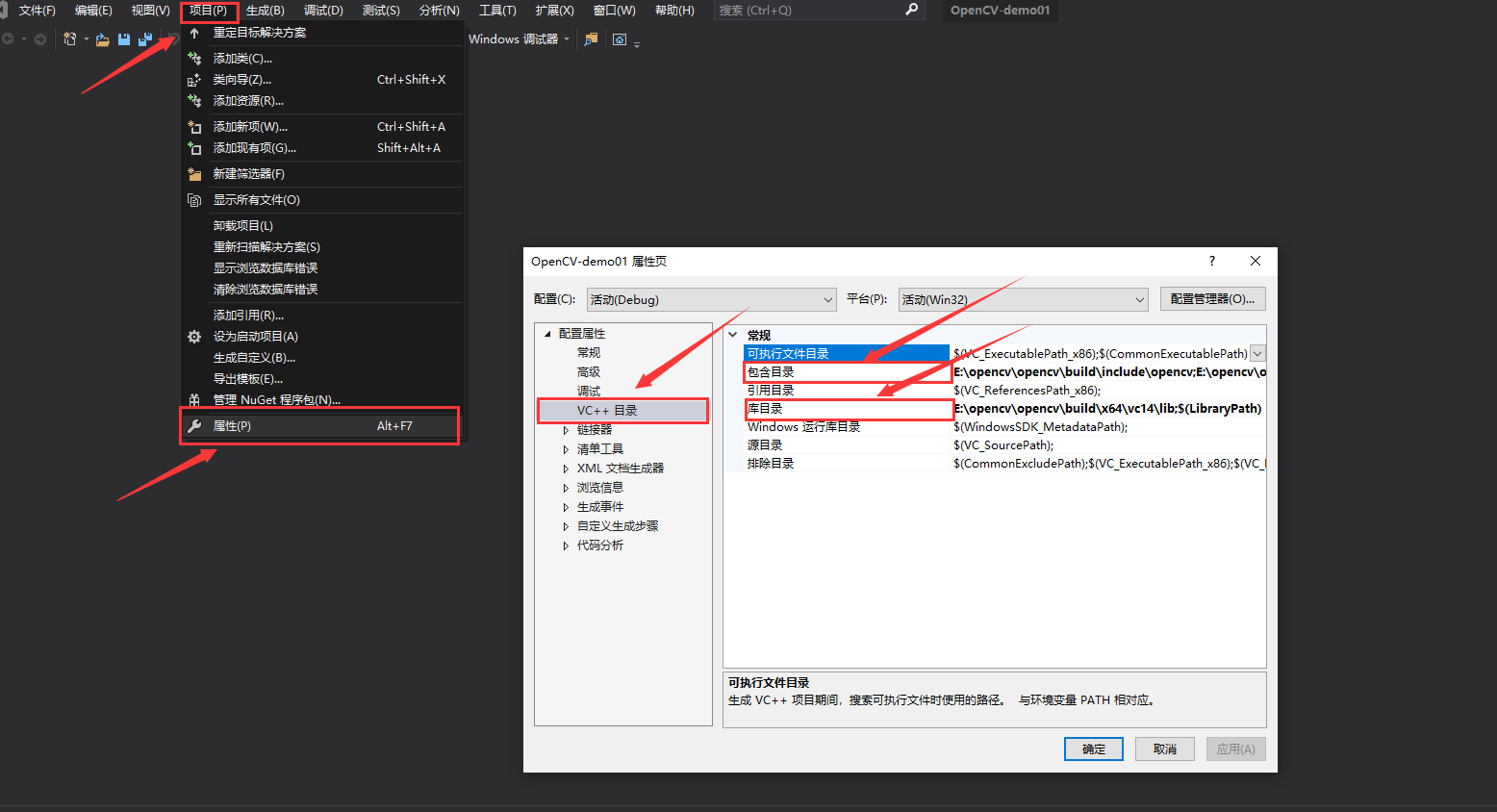The height and width of the screenshot is (812, 1497).
Task: Click the search magnifier icon in title bar
Action: point(912,10)
